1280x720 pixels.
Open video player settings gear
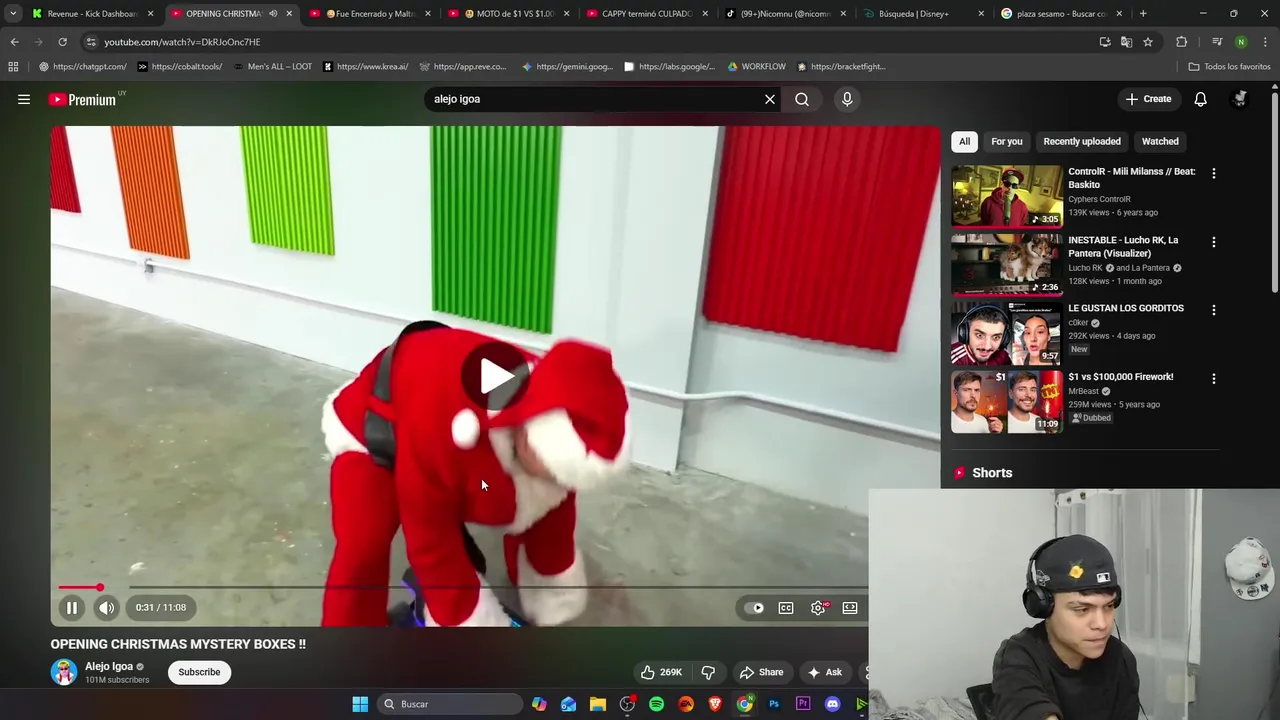pos(818,608)
